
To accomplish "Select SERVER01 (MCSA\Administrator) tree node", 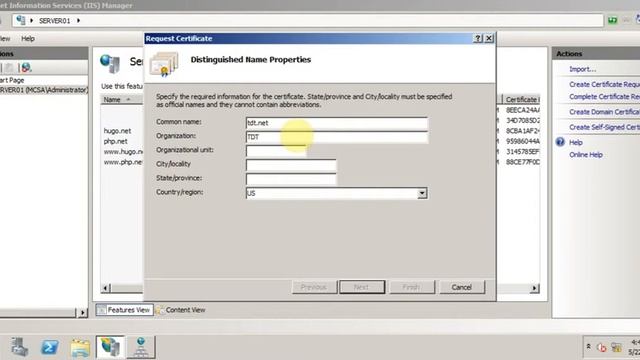I will click(x=43, y=90).
